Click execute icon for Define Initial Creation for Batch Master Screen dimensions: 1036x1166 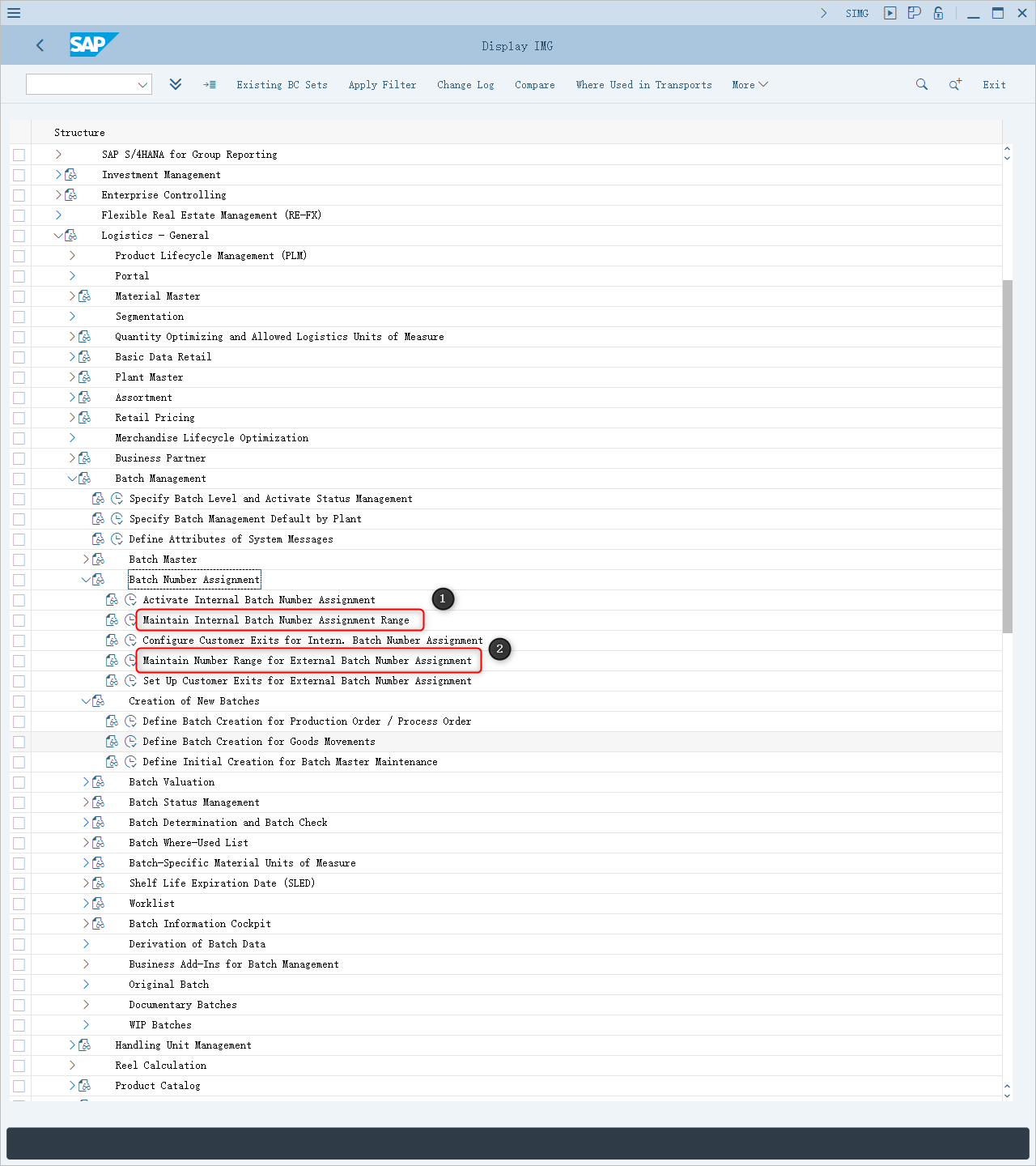130,762
